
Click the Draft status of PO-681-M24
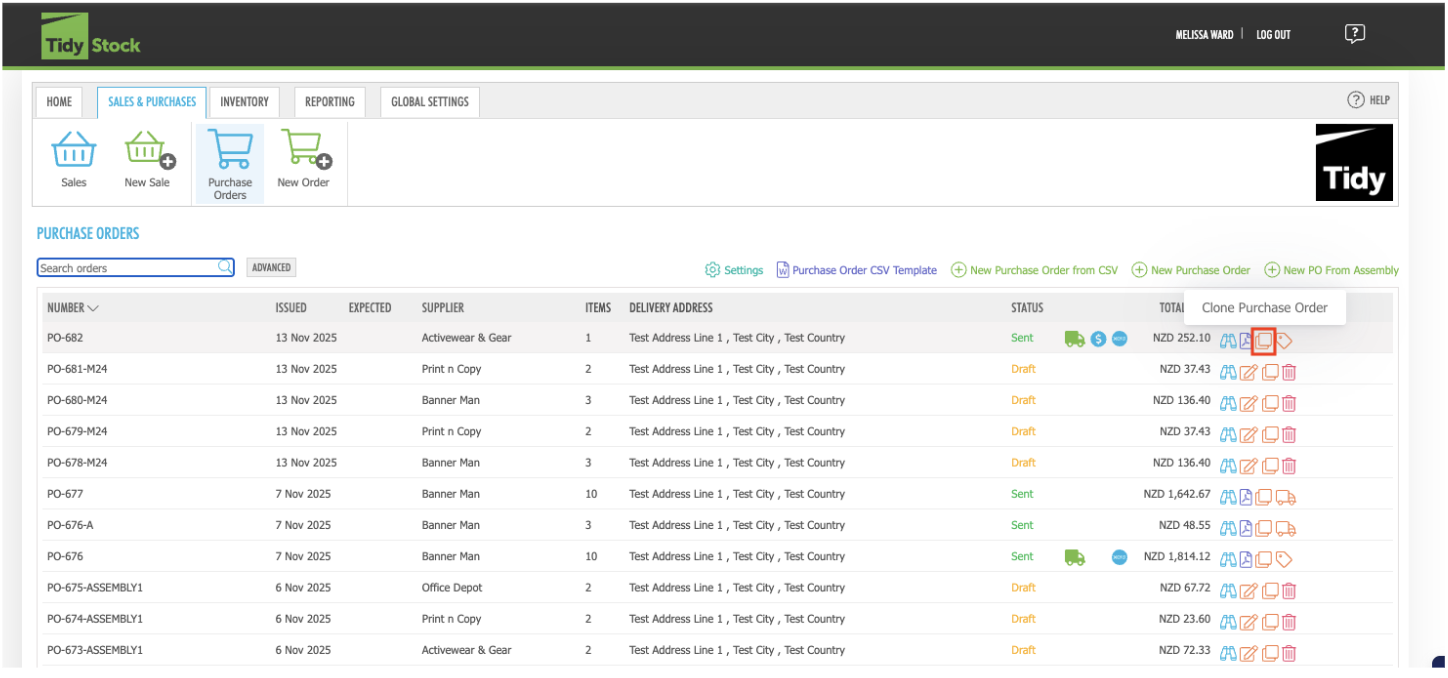click(x=1023, y=369)
